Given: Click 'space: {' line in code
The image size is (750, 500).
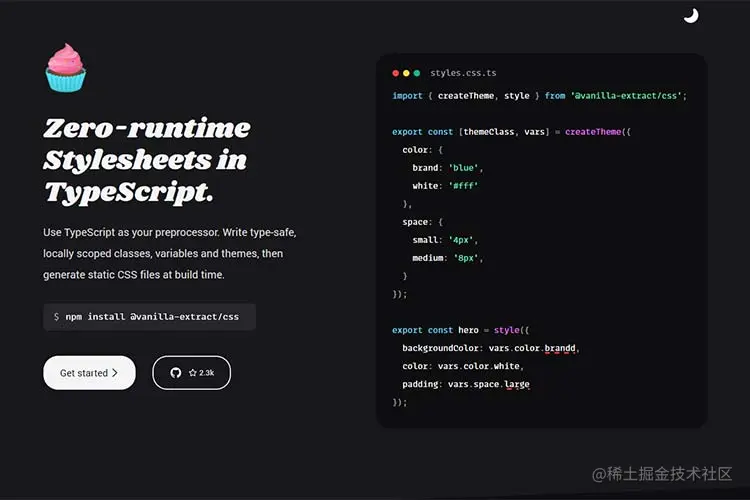Looking at the screenshot, I should click(422, 222).
